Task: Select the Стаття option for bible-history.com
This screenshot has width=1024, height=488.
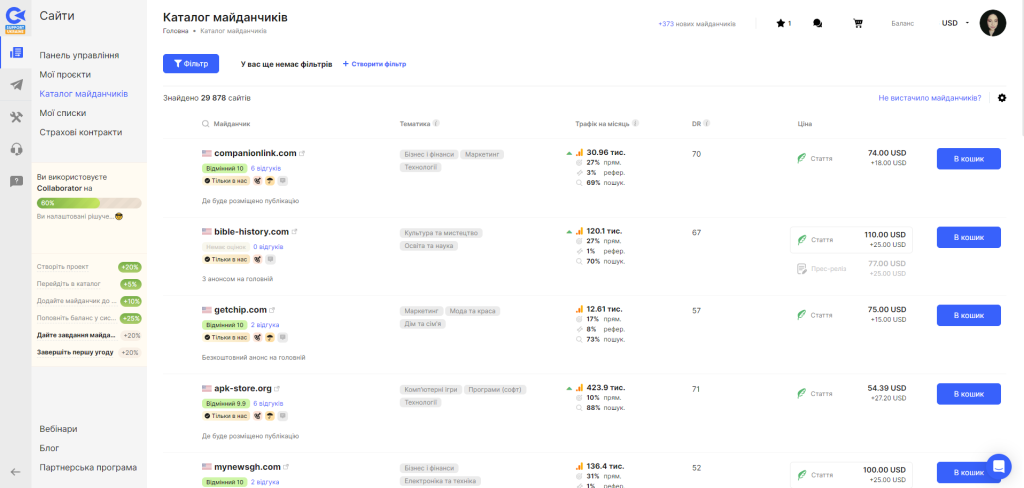Action: point(851,240)
